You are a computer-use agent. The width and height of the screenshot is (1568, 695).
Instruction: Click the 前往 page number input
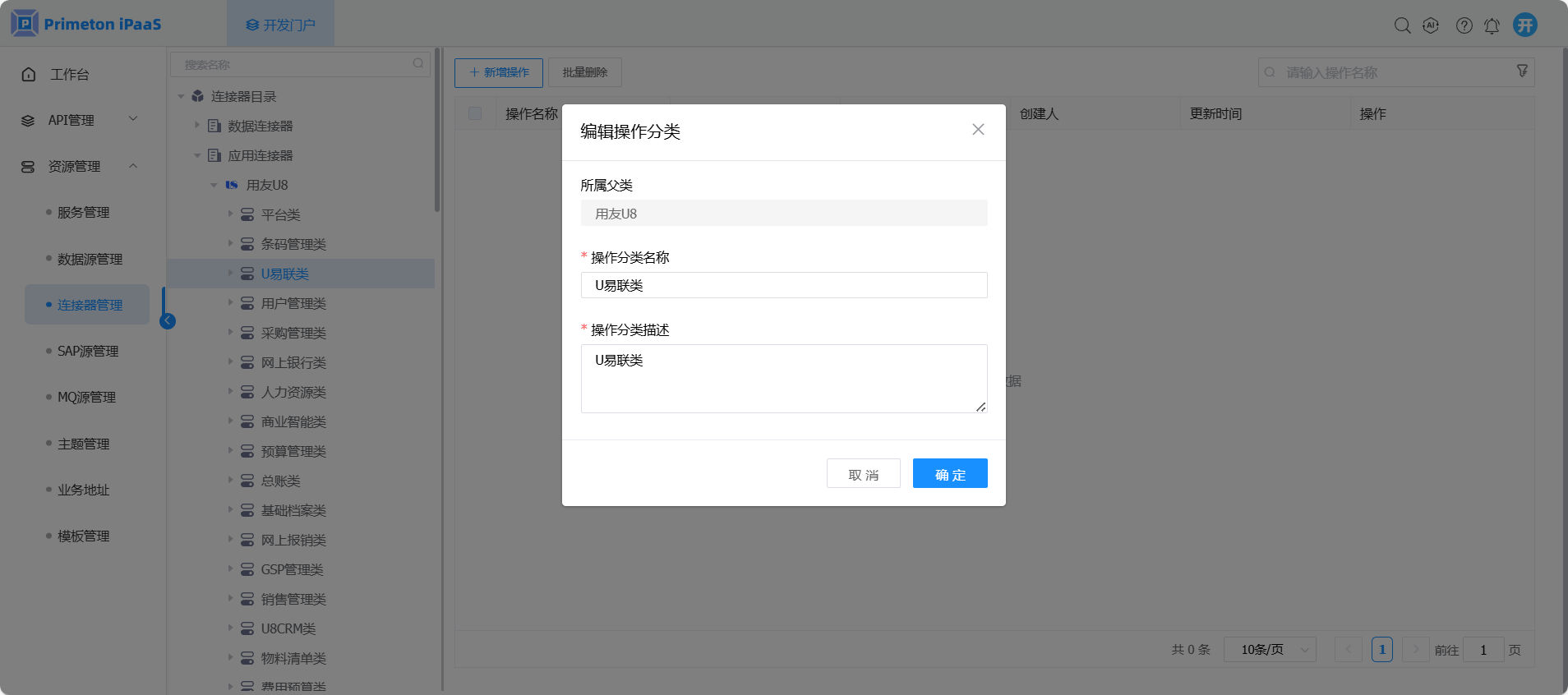[1483, 650]
